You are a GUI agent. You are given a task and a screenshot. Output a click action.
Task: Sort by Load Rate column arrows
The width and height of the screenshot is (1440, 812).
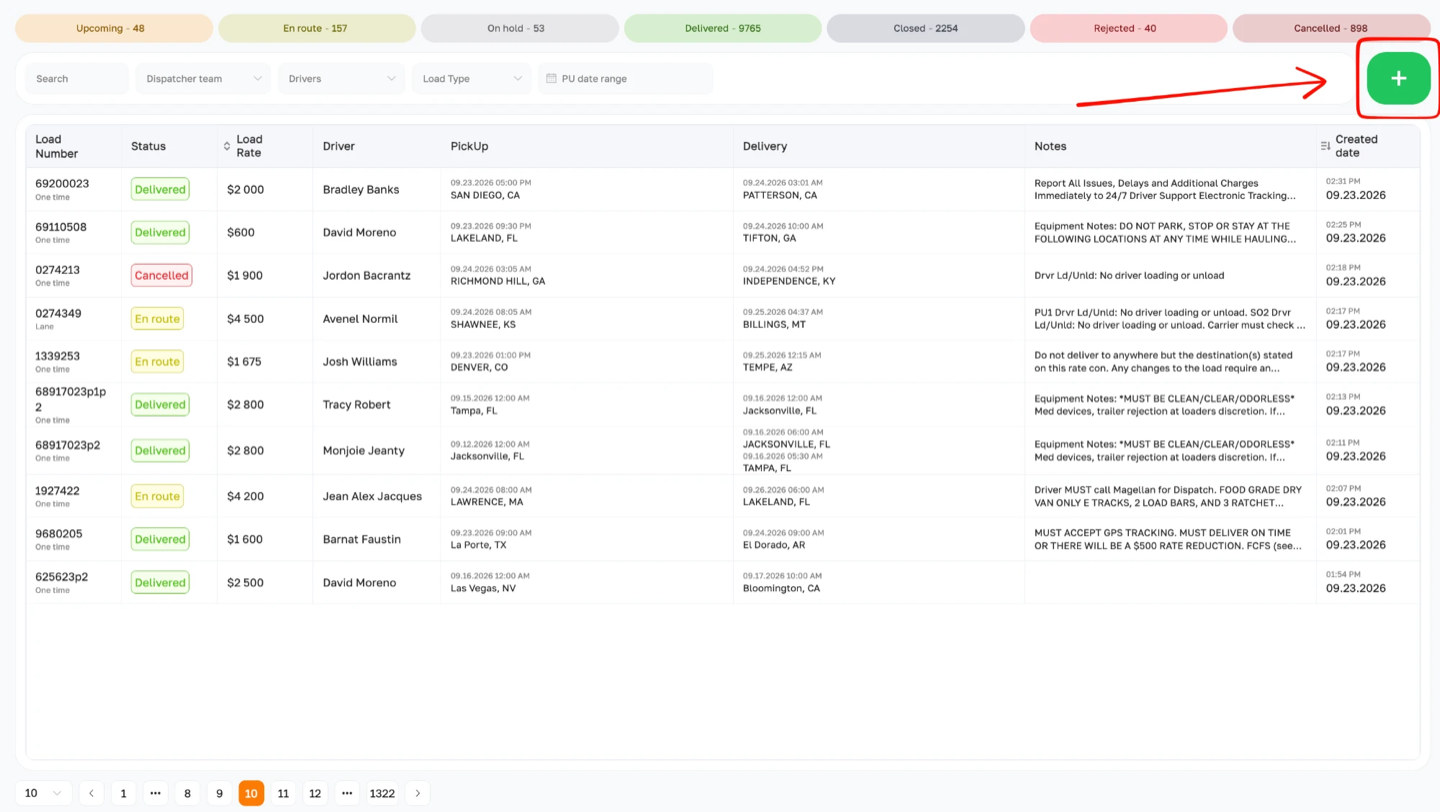pos(227,146)
